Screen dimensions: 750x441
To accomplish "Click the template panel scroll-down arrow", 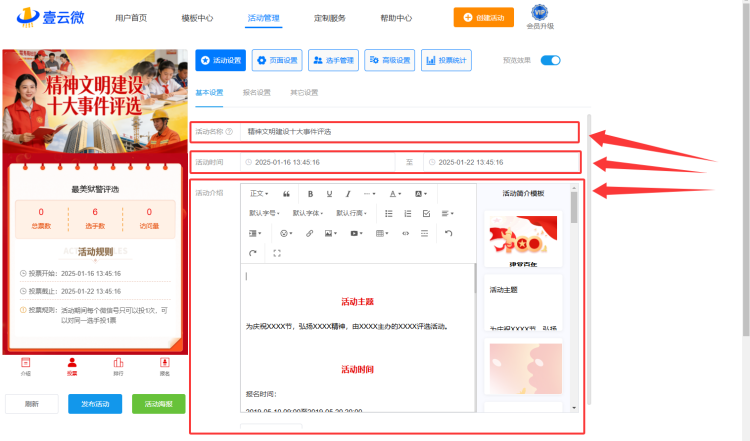I will tap(574, 408).
